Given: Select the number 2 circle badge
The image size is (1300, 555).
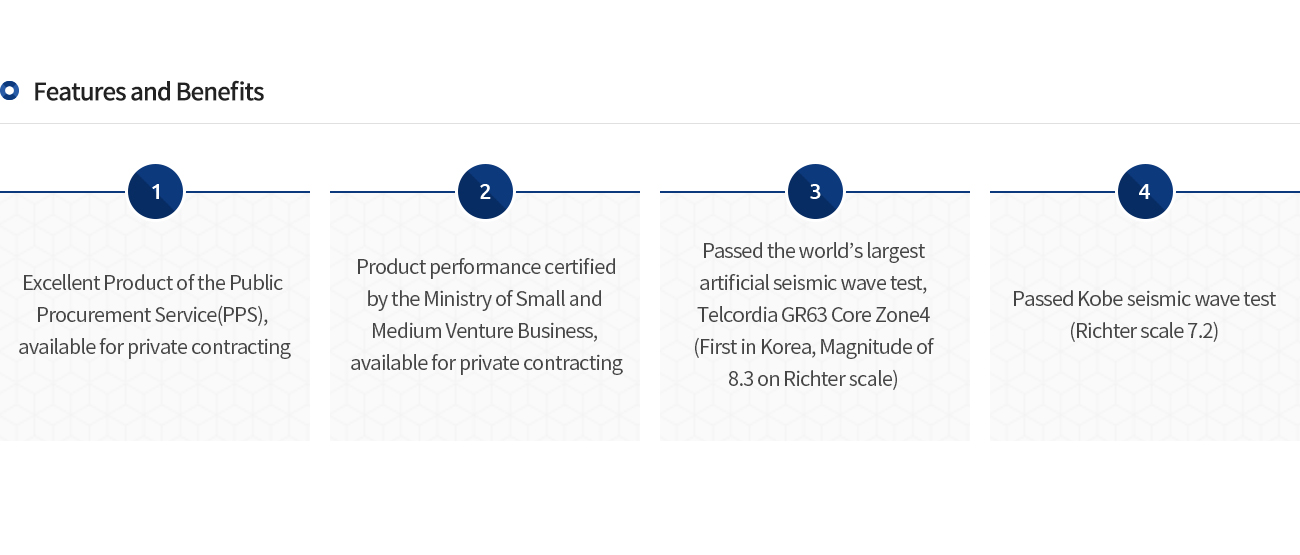Looking at the screenshot, I should (485, 191).
